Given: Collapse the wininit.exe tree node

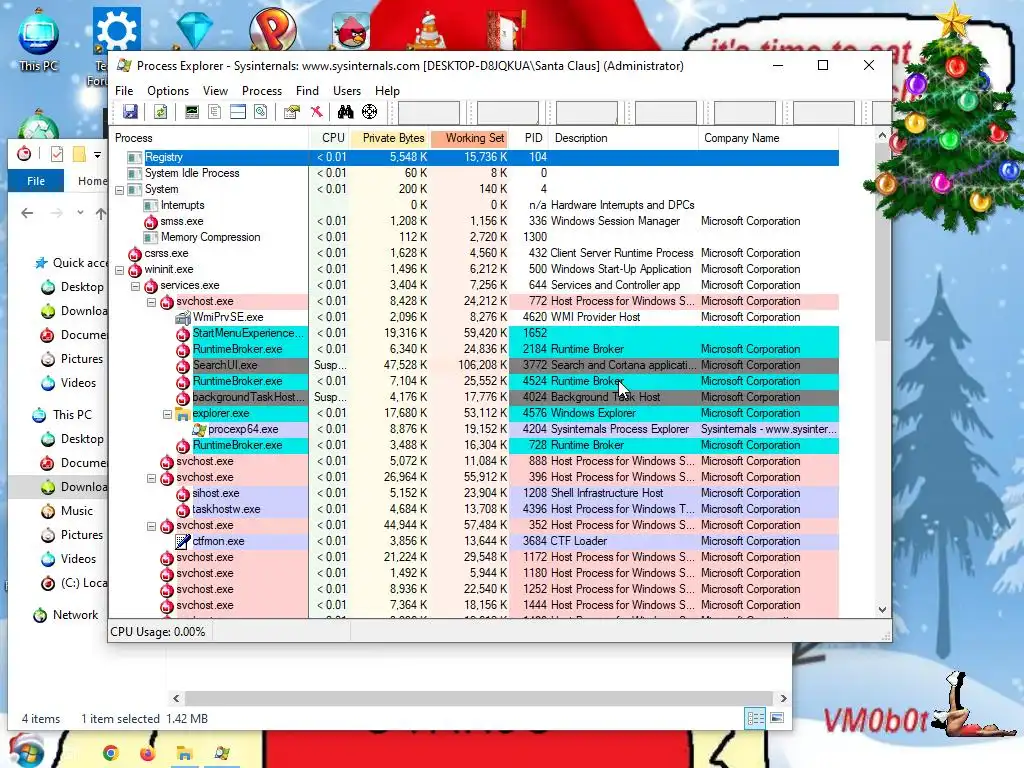Looking at the screenshot, I should click(120, 270).
